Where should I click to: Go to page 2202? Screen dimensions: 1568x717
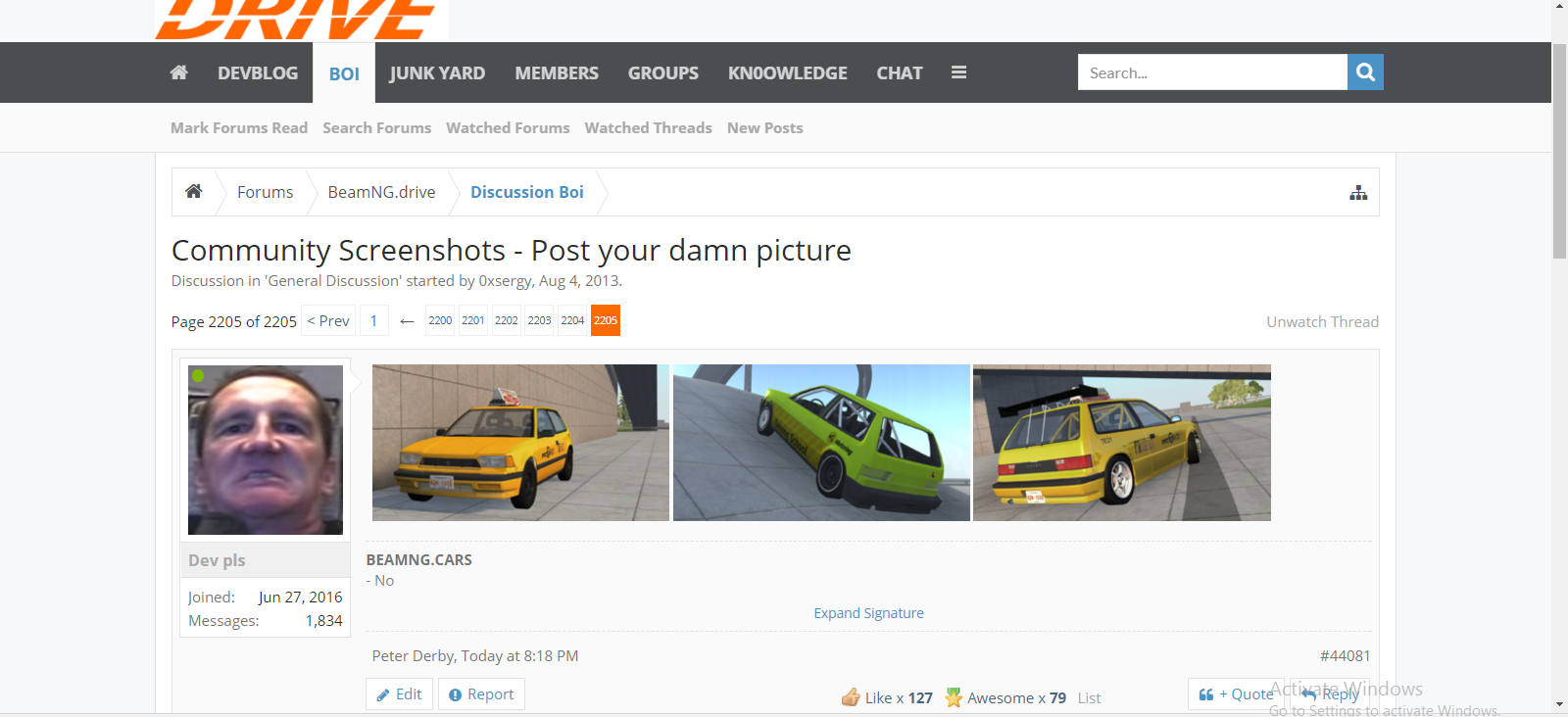click(x=507, y=320)
